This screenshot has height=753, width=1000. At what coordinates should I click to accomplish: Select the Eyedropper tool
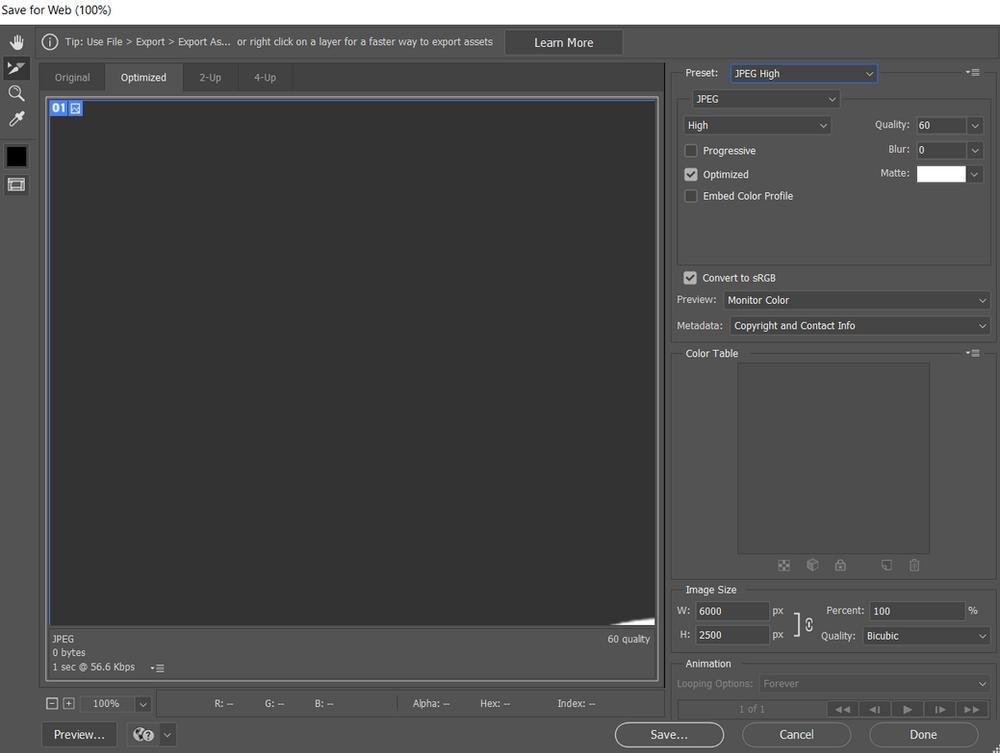16,119
